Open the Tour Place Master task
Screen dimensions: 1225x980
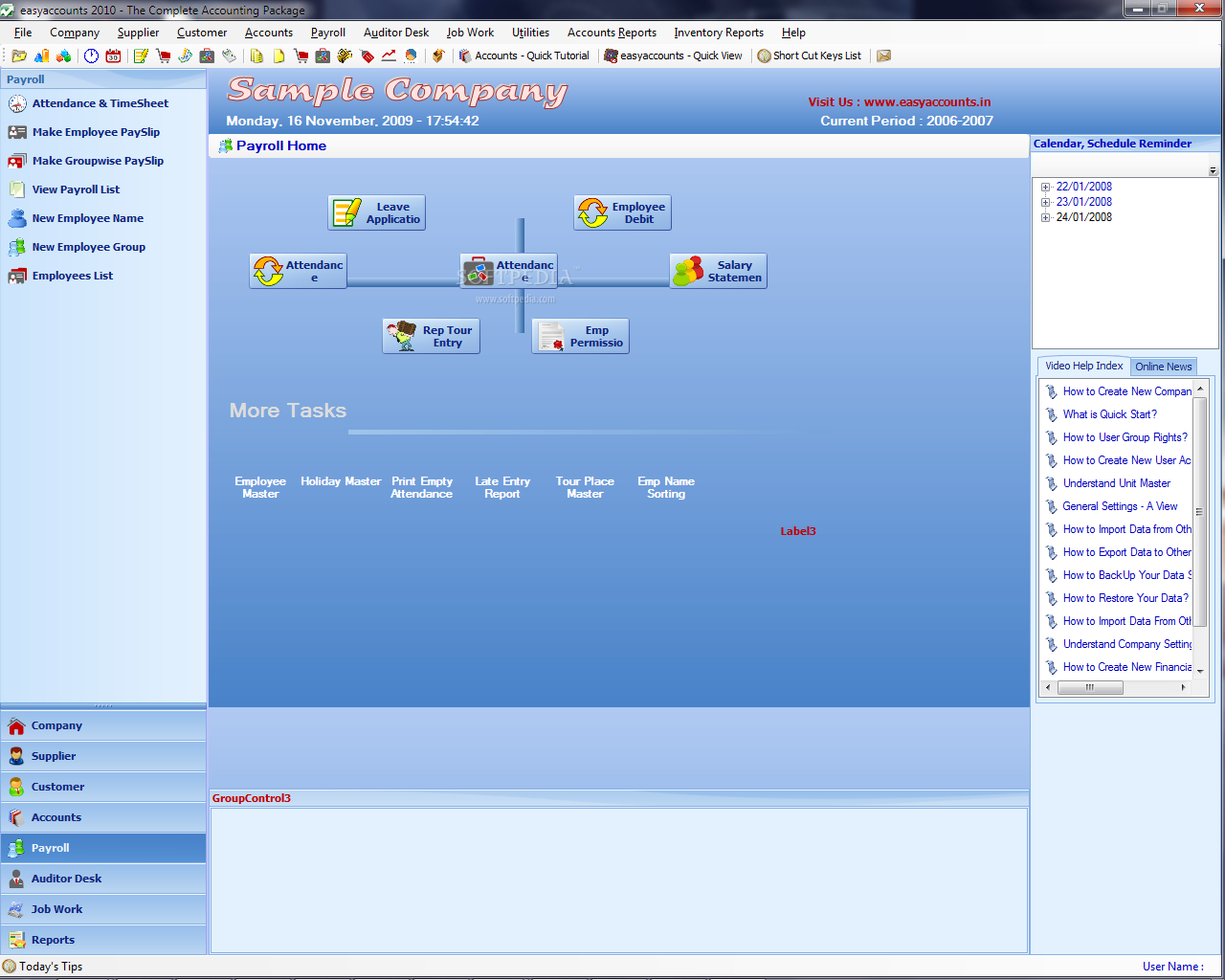(585, 487)
